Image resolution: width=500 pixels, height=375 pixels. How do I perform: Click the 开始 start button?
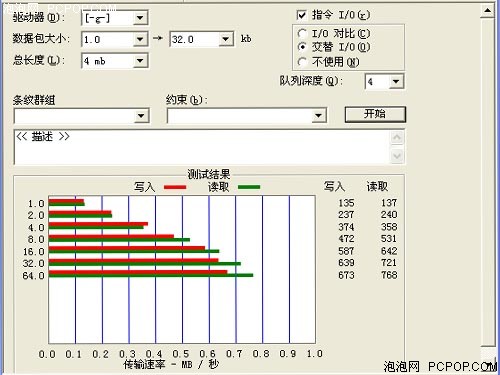pyautogui.click(x=375, y=114)
